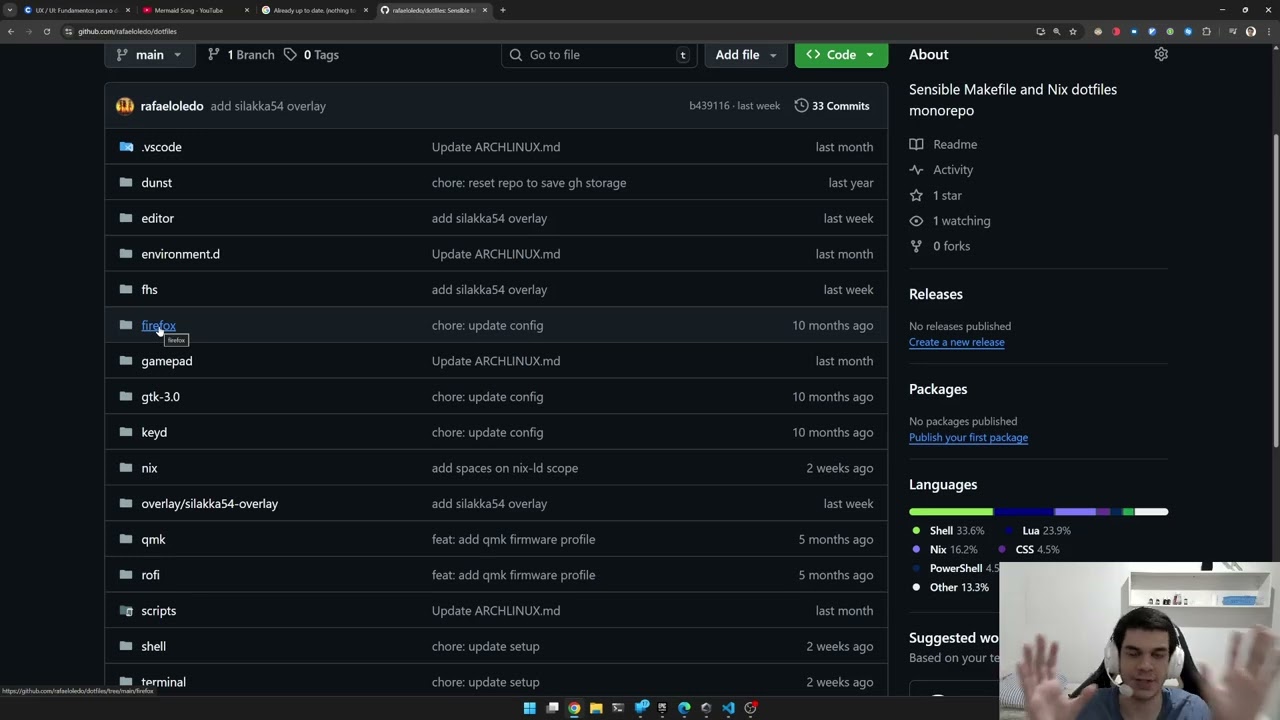1280x720 pixels.
Task: Open the green Code dropdown button
Action: coord(841,55)
